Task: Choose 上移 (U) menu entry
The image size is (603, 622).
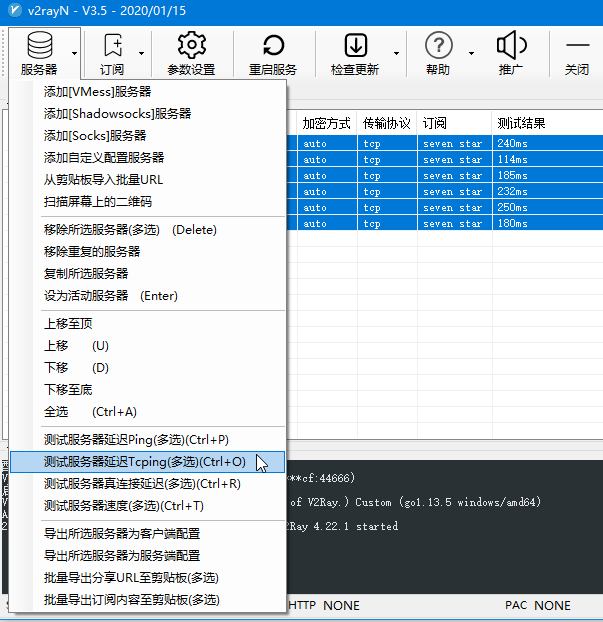Action: [148, 346]
